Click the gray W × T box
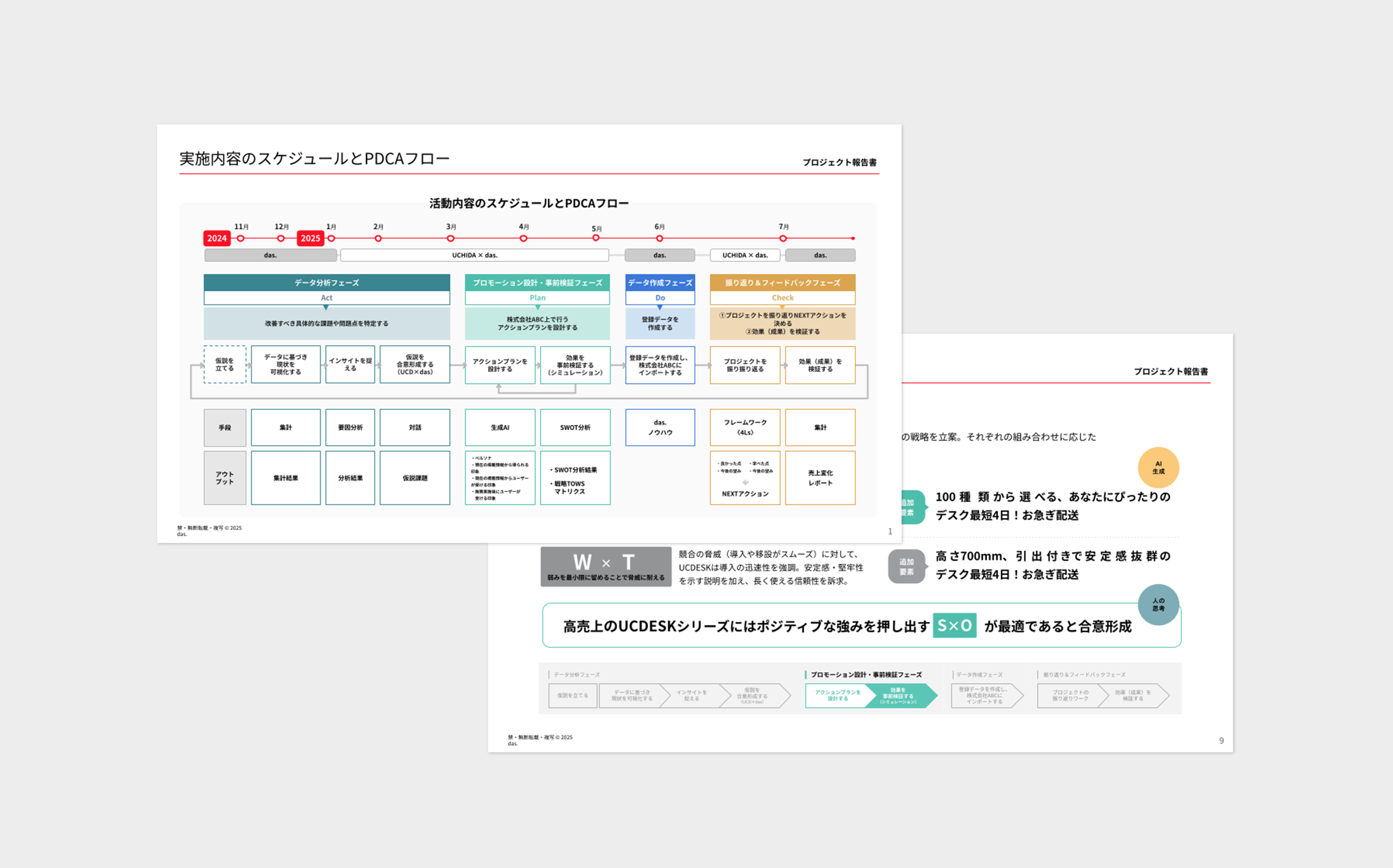This screenshot has height=868, width=1393. point(605,566)
